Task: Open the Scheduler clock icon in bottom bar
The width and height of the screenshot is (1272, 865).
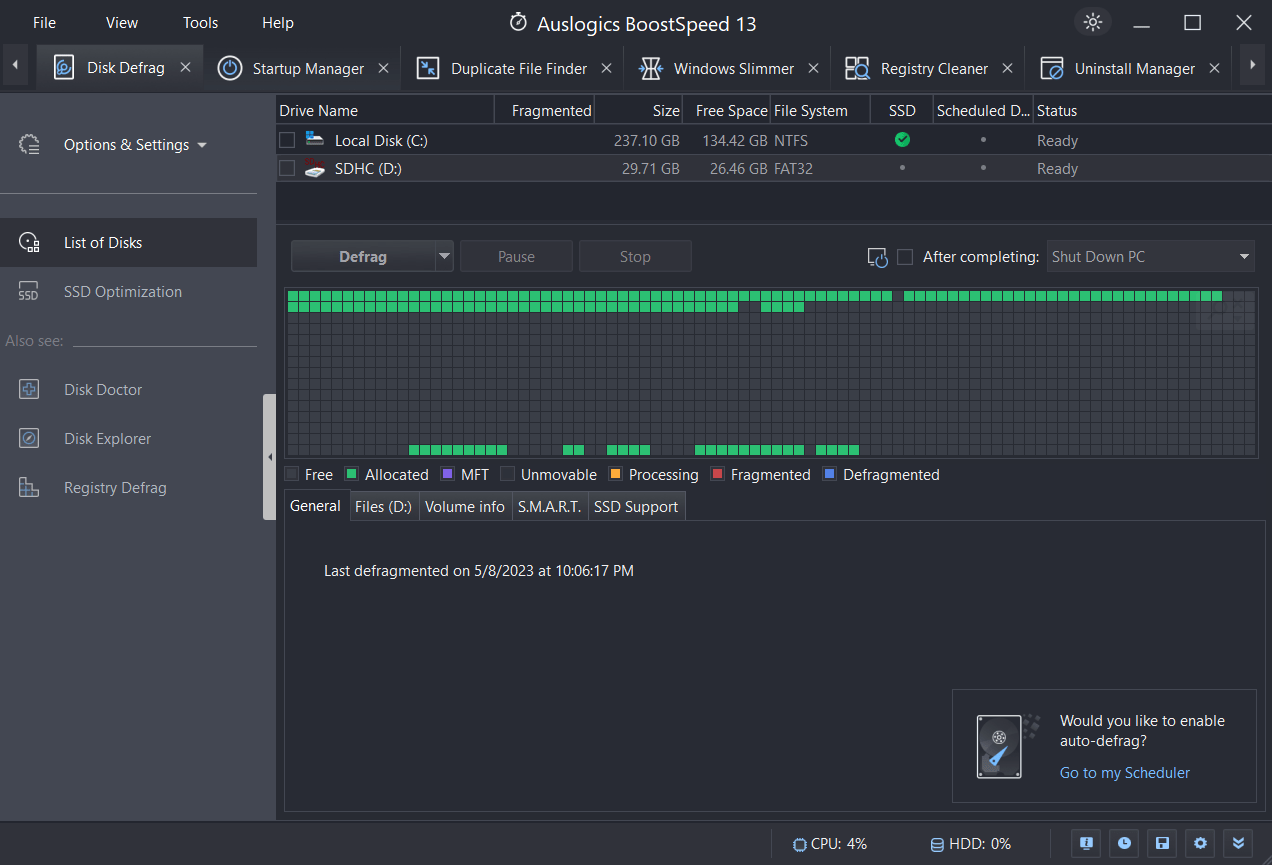Action: tap(1123, 843)
